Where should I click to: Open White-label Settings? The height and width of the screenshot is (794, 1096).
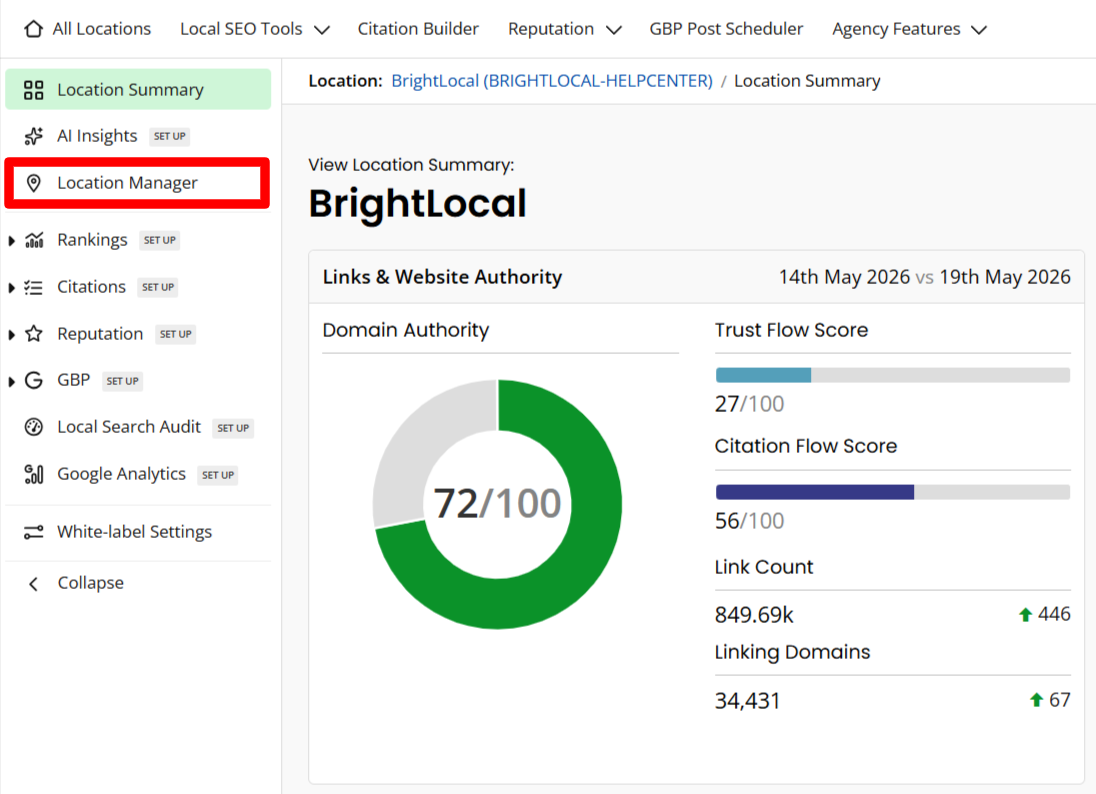(134, 531)
